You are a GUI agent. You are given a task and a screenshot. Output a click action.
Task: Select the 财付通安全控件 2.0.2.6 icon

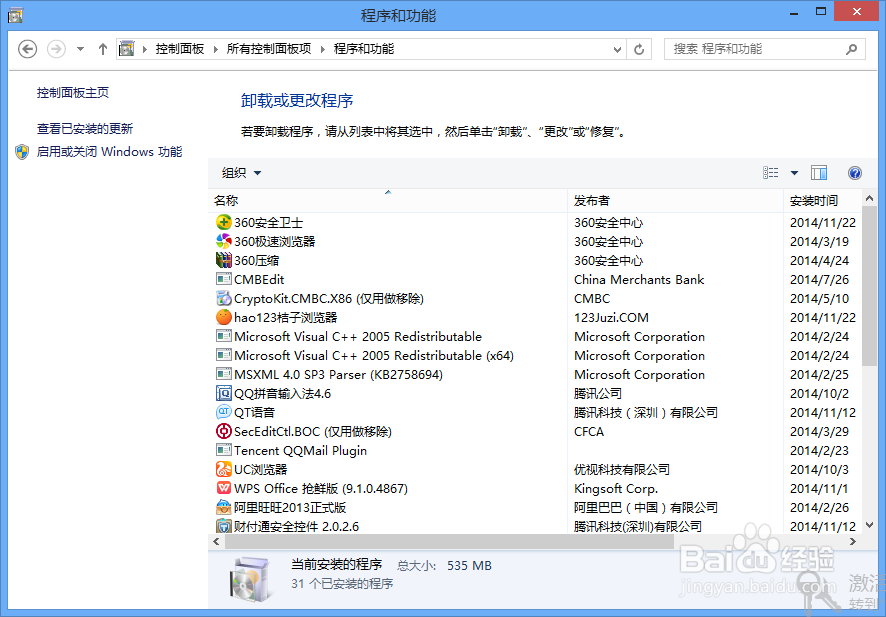(224, 526)
